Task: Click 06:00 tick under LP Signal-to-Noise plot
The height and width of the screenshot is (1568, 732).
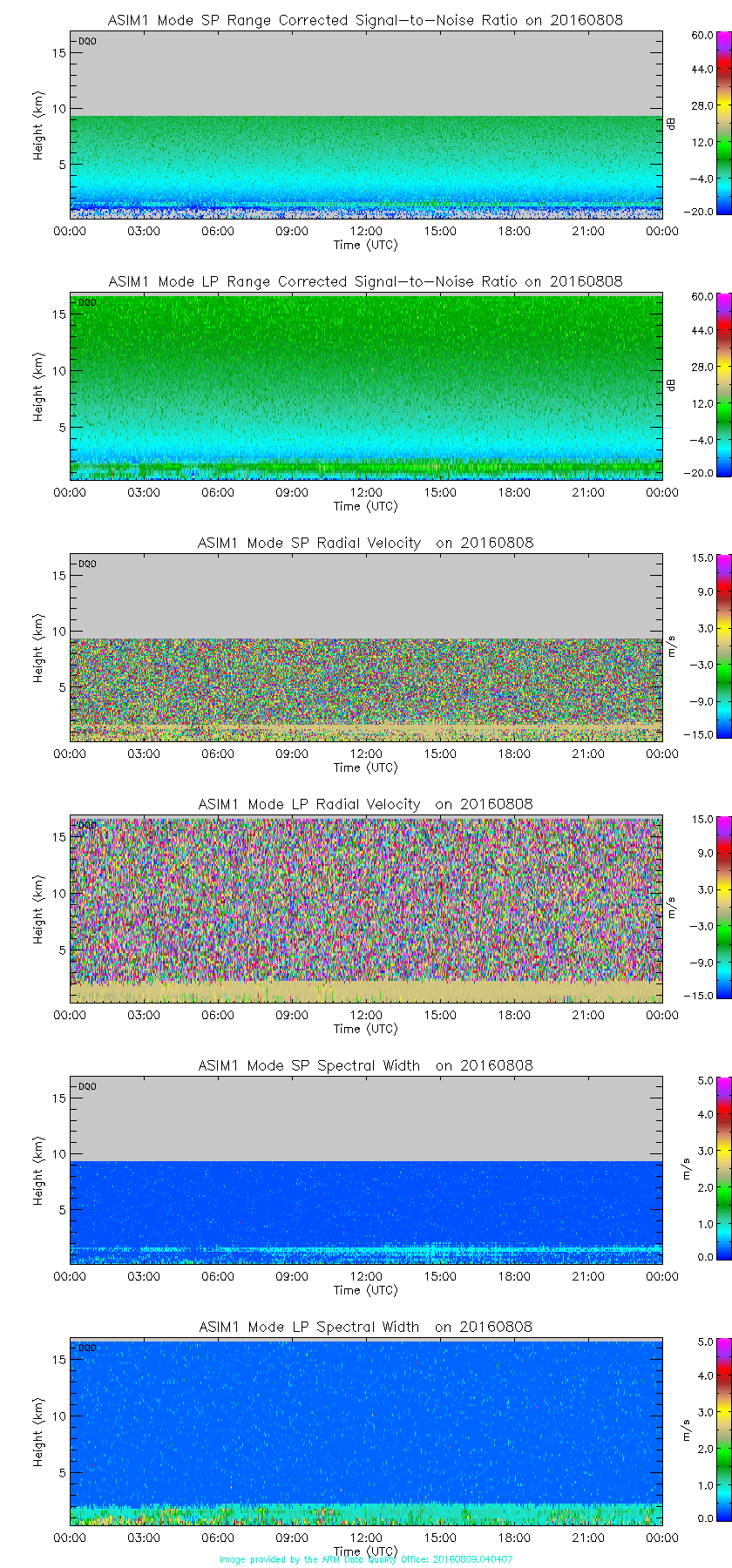Action: (x=218, y=492)
